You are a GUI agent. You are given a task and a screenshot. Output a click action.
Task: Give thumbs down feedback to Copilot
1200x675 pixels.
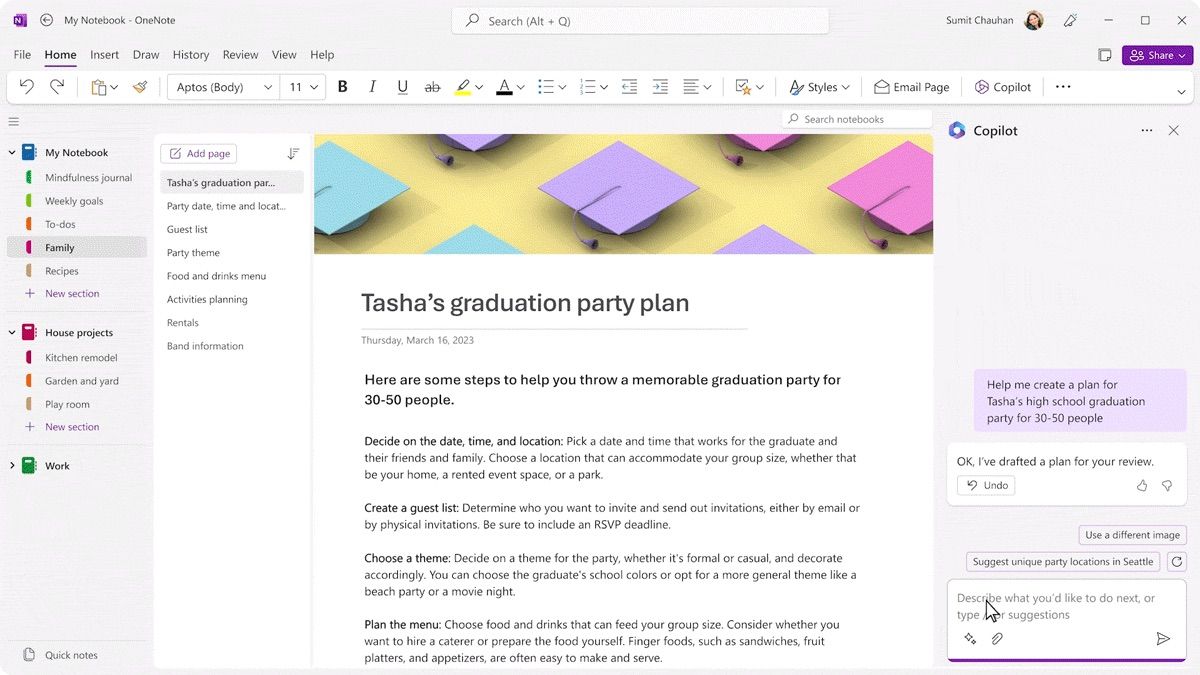click(1166, 485)
